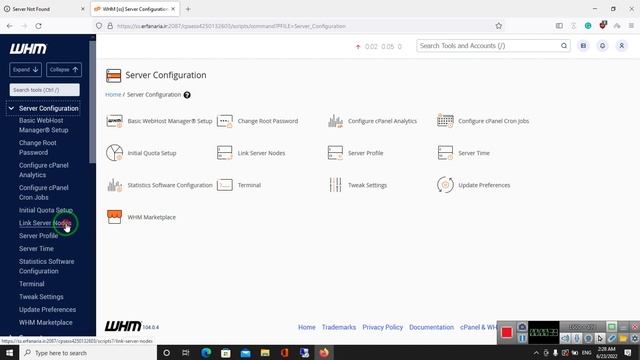Open the Server Profile icon in main panel
The width and height of the screenshot is (640, 360).
point(335,153)
